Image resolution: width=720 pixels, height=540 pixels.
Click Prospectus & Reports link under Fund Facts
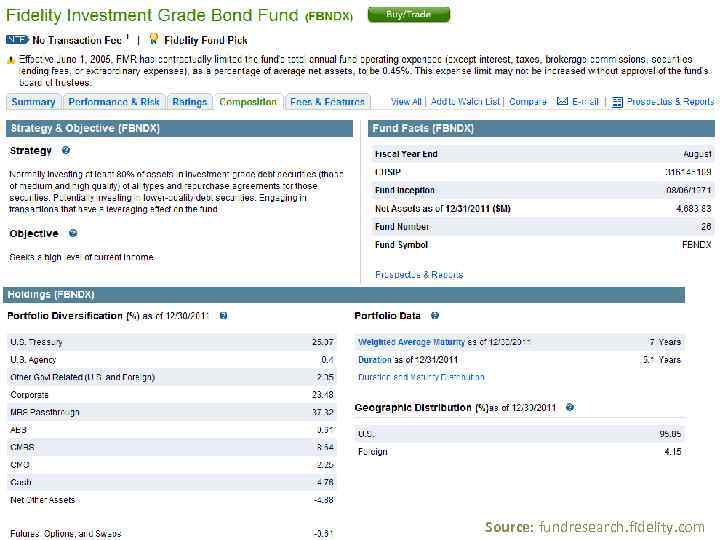(x=419, y=275)
